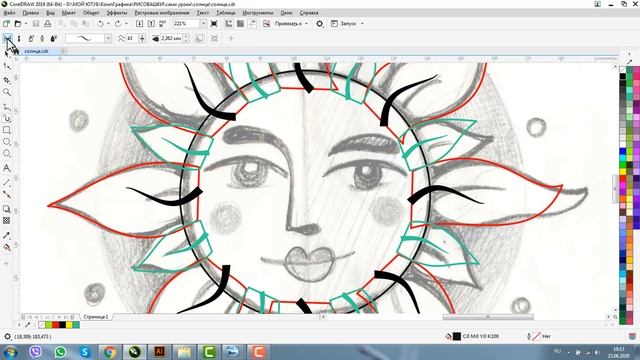Toggle the bounding box button
The image size is (640, 360).
pos(214,38)
